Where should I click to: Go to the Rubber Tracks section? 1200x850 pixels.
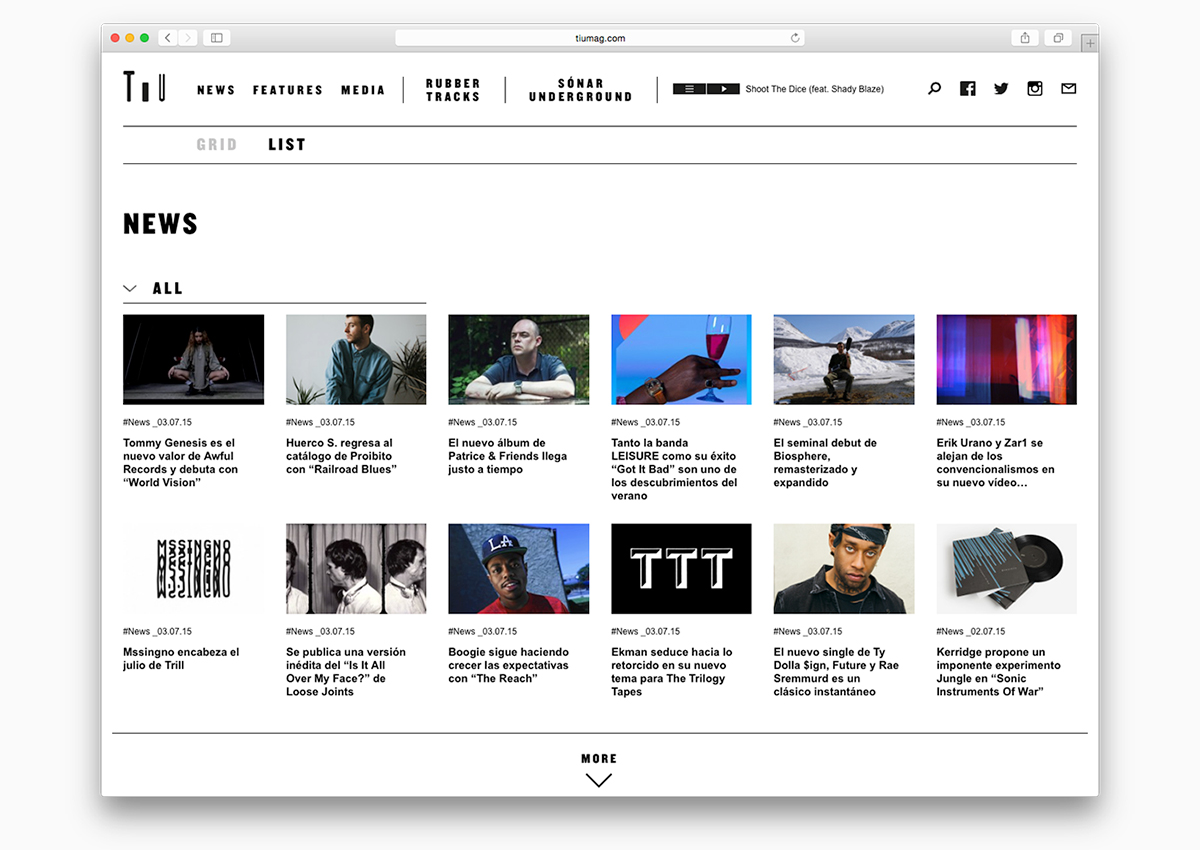point(453,90)
